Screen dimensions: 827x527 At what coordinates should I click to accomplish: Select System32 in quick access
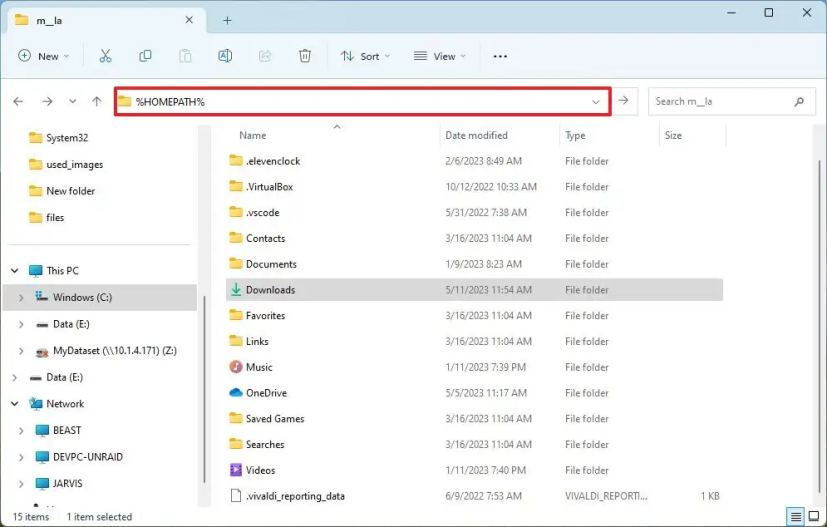point(58,138)
